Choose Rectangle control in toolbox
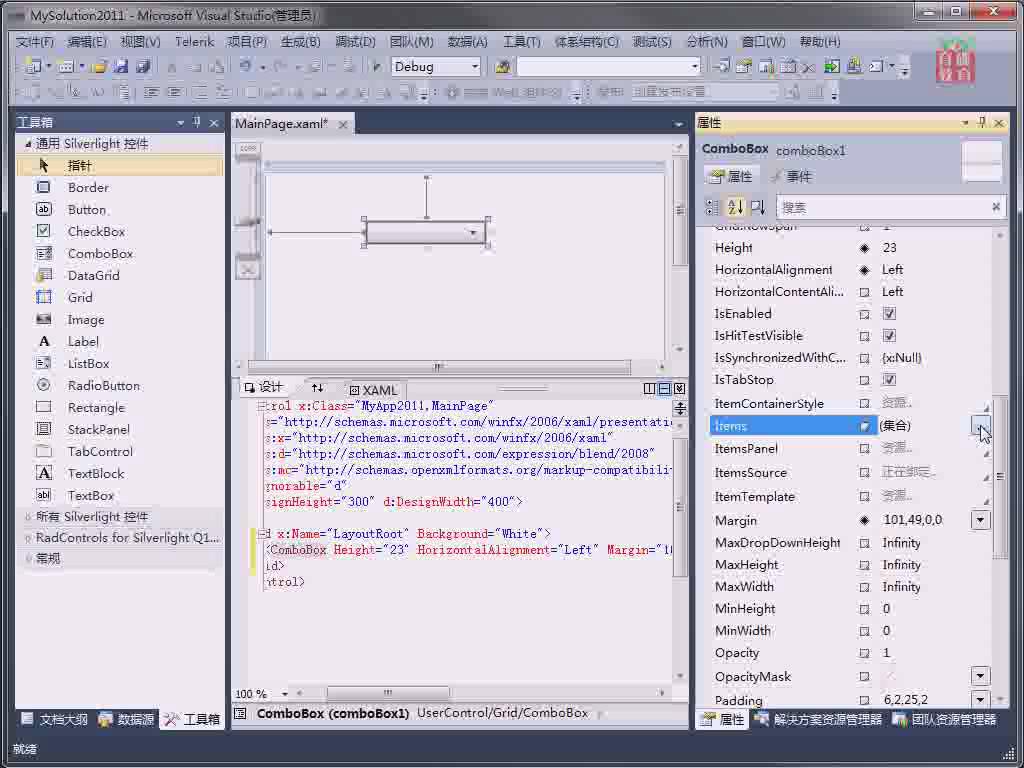The width and height of the screenshot is (1024, 768). pyautogui.click(x=120, y=408)
